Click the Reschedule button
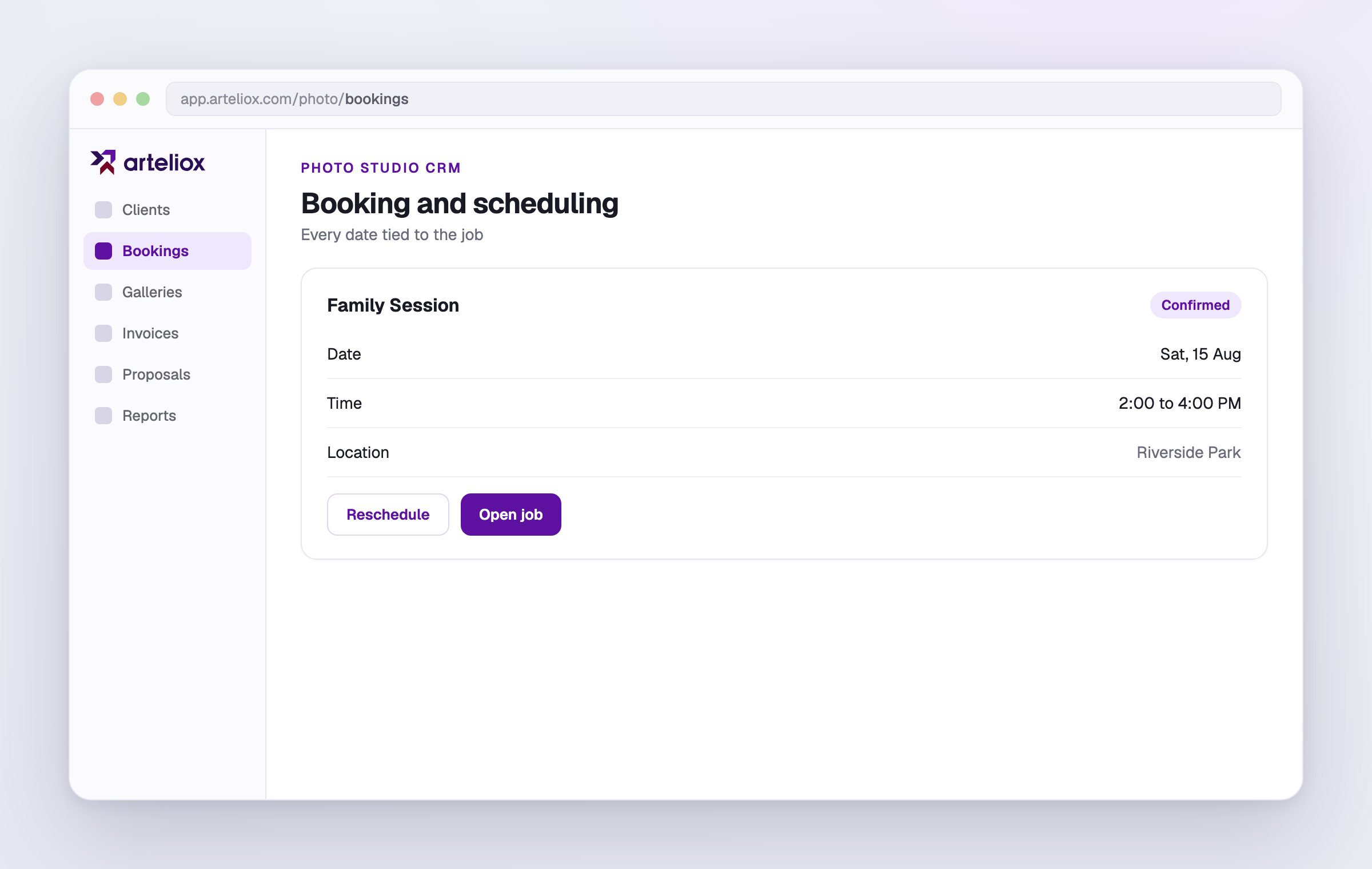 (388, 515)
